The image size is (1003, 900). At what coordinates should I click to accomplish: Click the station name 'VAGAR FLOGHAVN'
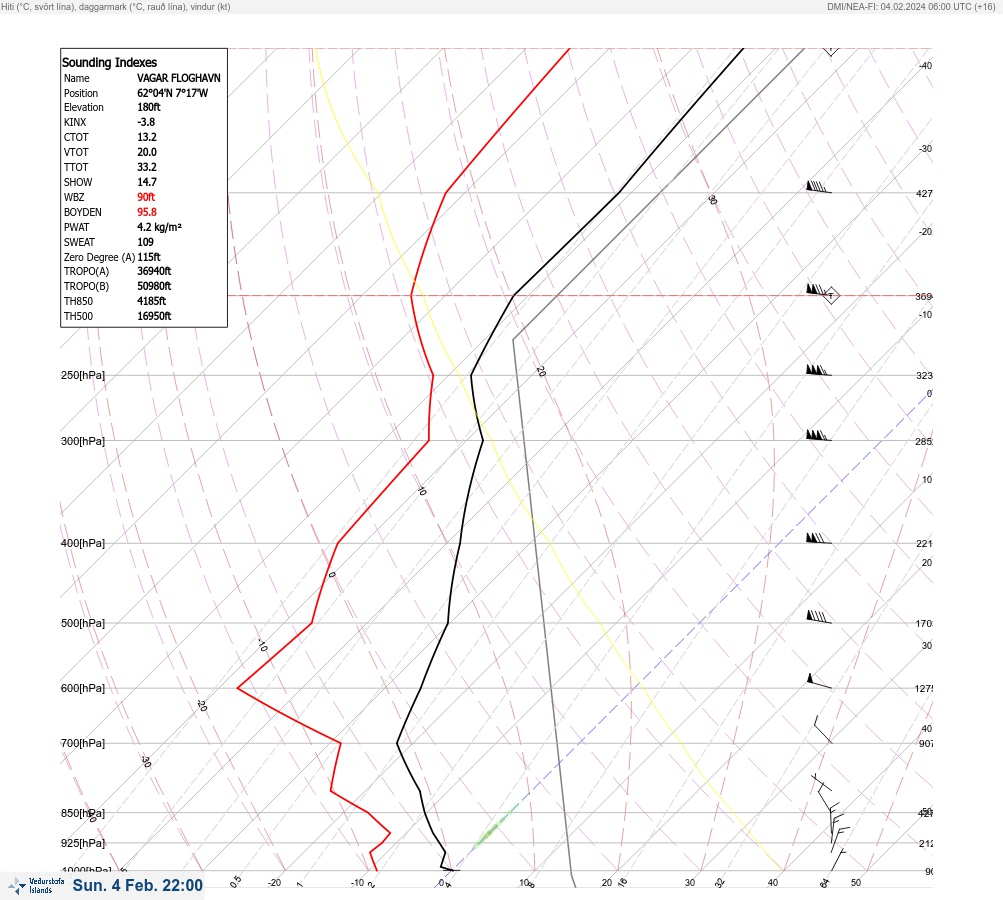click(178, 78)
